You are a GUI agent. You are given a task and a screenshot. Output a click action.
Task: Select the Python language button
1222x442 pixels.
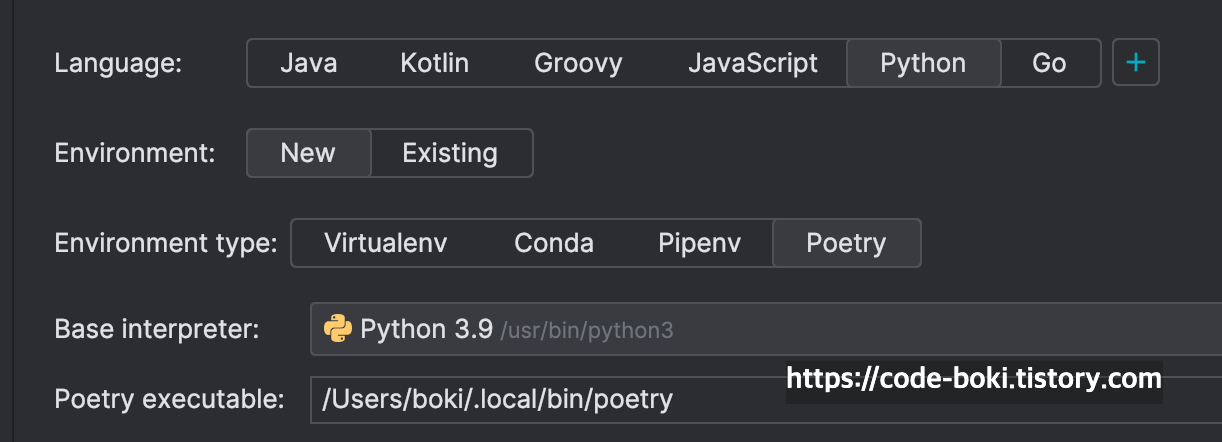coord(923,63)
